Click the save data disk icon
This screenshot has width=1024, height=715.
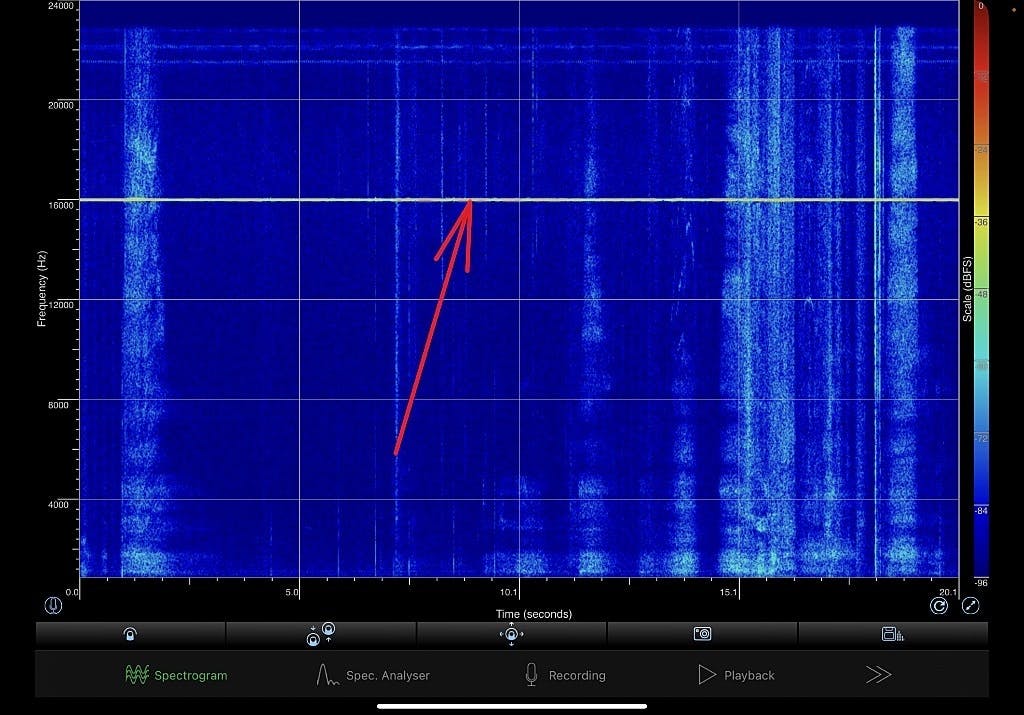point(892,633)
